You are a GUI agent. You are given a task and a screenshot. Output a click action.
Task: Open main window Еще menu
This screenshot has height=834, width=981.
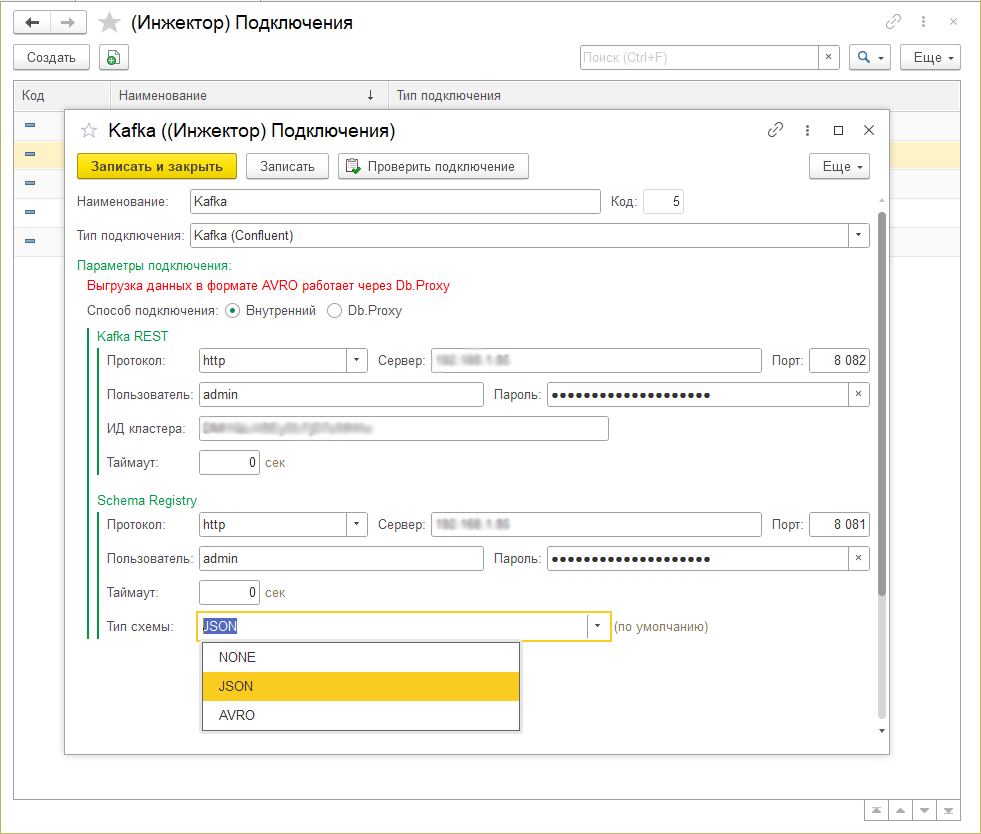[x=930, y=58]
